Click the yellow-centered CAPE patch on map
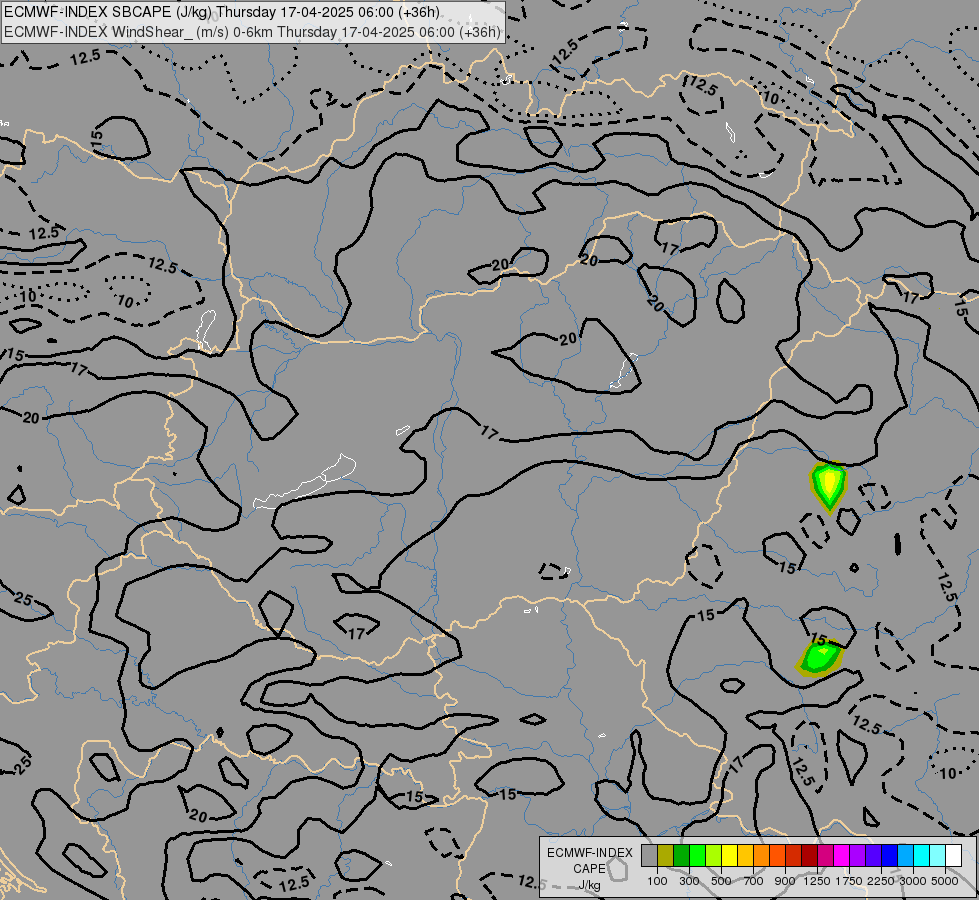The height and width of the screenshot is (900, 979). [x=829, y=485]
